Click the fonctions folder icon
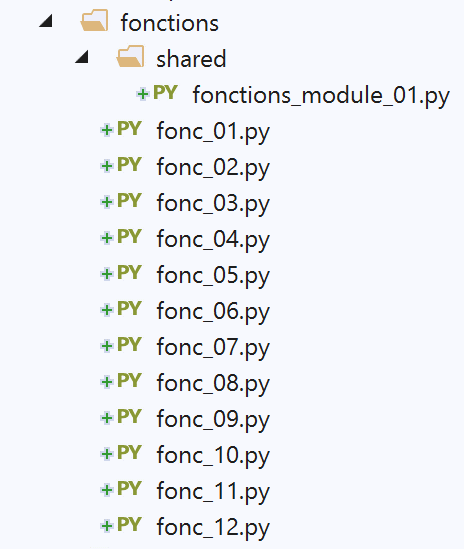 (x=94, y=21)
